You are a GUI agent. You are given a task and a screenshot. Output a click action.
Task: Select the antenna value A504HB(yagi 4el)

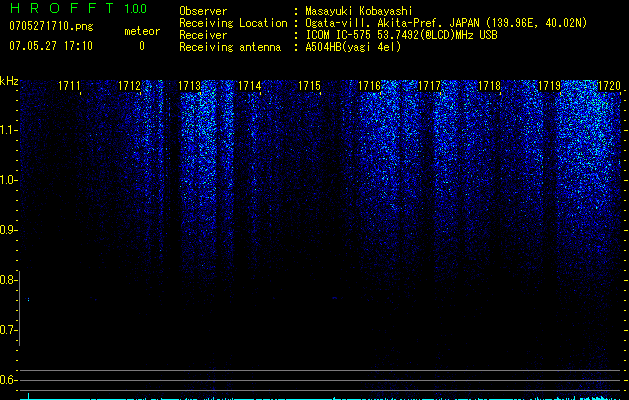click(353, 47)
